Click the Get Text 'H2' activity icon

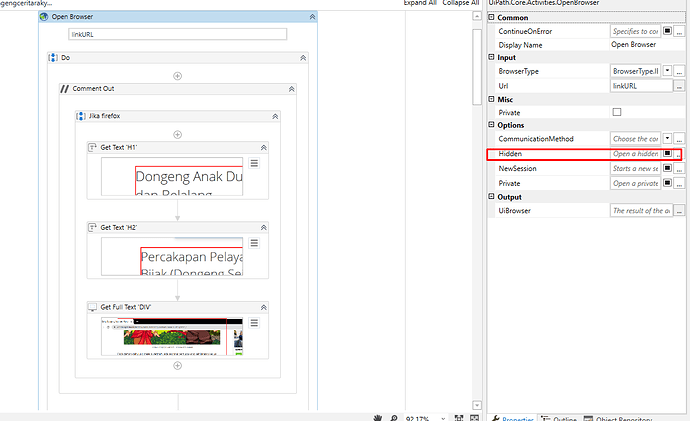click(x=92, y=227)
